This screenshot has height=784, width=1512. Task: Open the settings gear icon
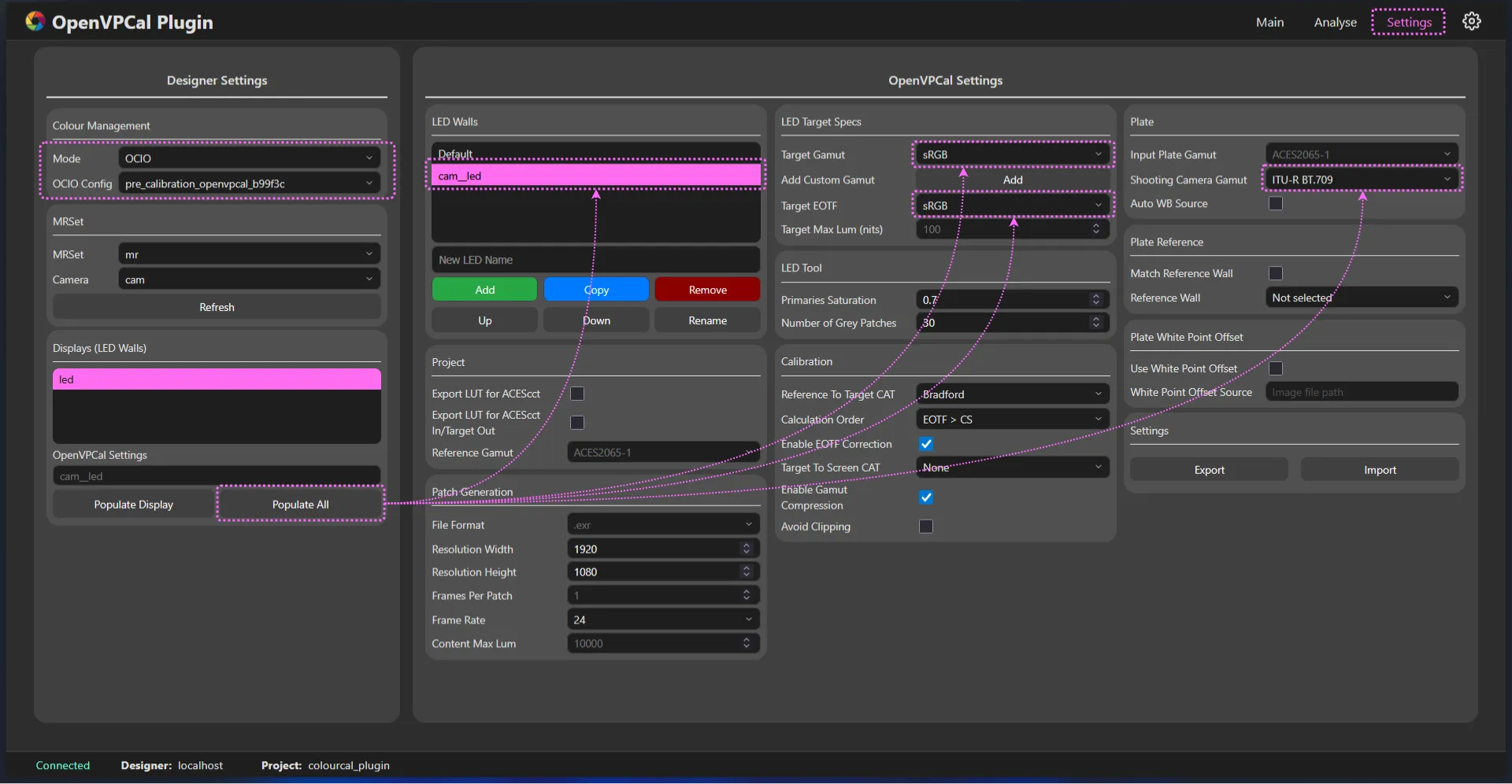[1472, 21]
